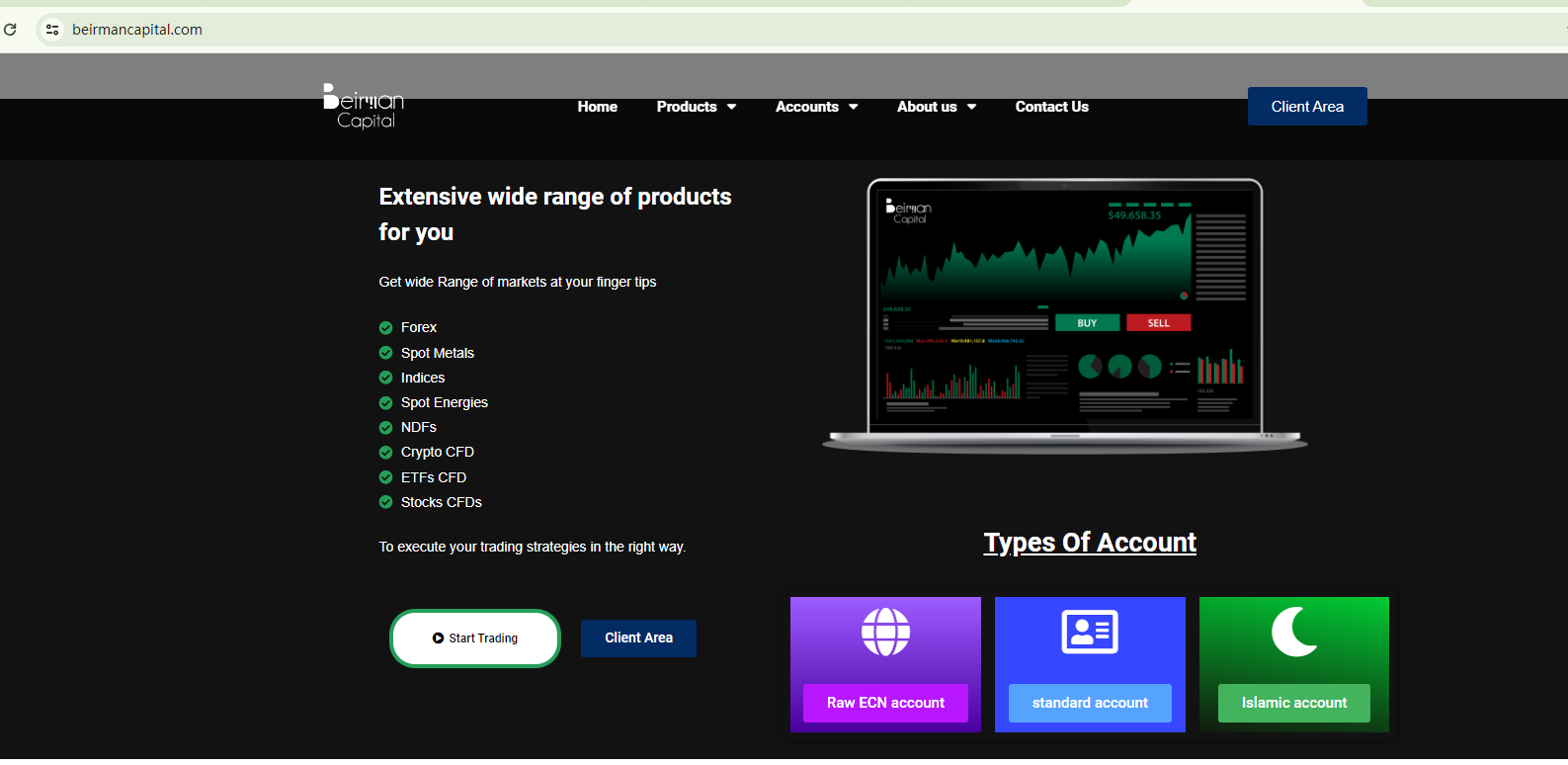The width and height of the screenshot is (1568, 765).
Task: Click the Beirman Capital logo
Action: coord(364,107)
